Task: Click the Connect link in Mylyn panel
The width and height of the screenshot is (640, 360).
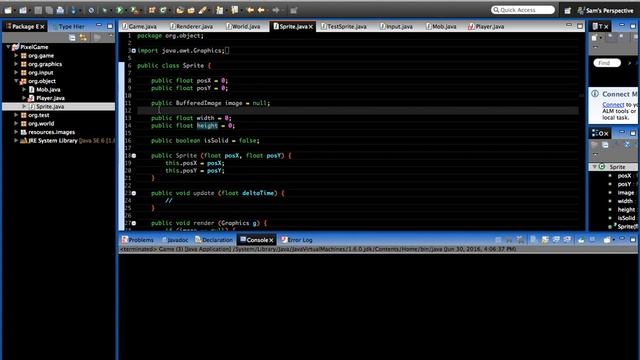Action: click(x=613, y=105)
